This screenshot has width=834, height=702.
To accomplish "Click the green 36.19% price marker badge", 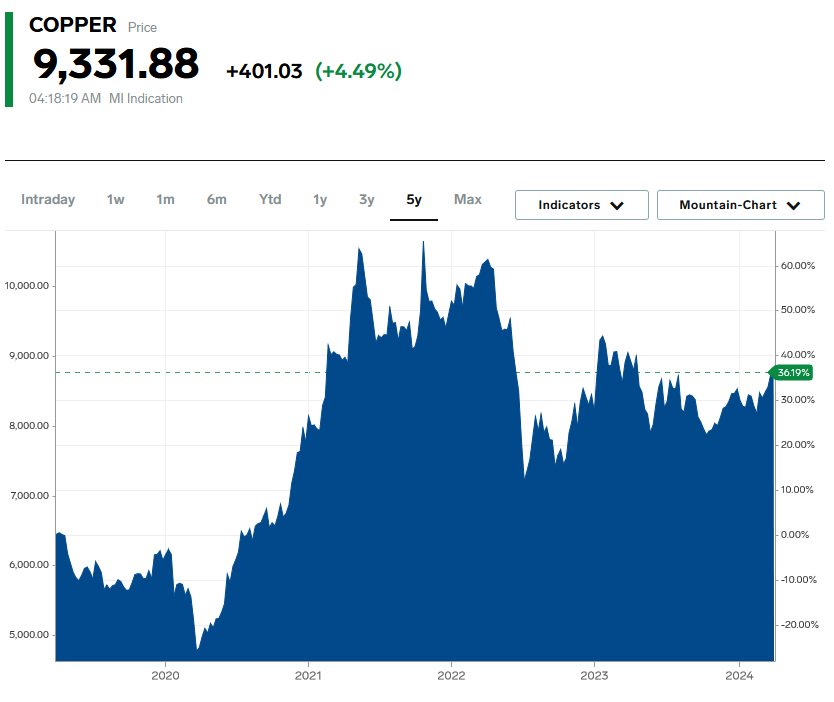I will tap(794, 373).
